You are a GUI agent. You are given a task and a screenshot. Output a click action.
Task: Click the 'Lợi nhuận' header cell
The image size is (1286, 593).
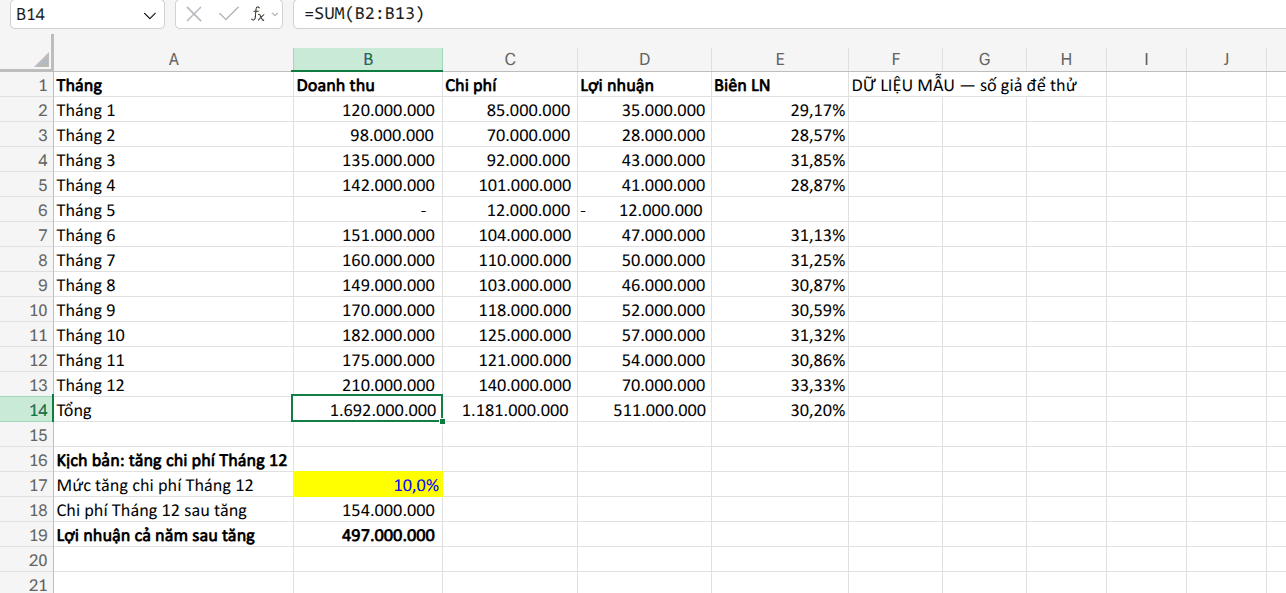644,85
